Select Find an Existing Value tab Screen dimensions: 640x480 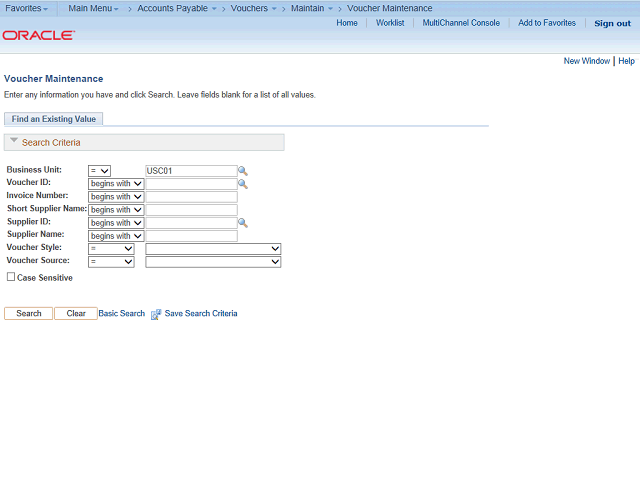pos(53,119)
